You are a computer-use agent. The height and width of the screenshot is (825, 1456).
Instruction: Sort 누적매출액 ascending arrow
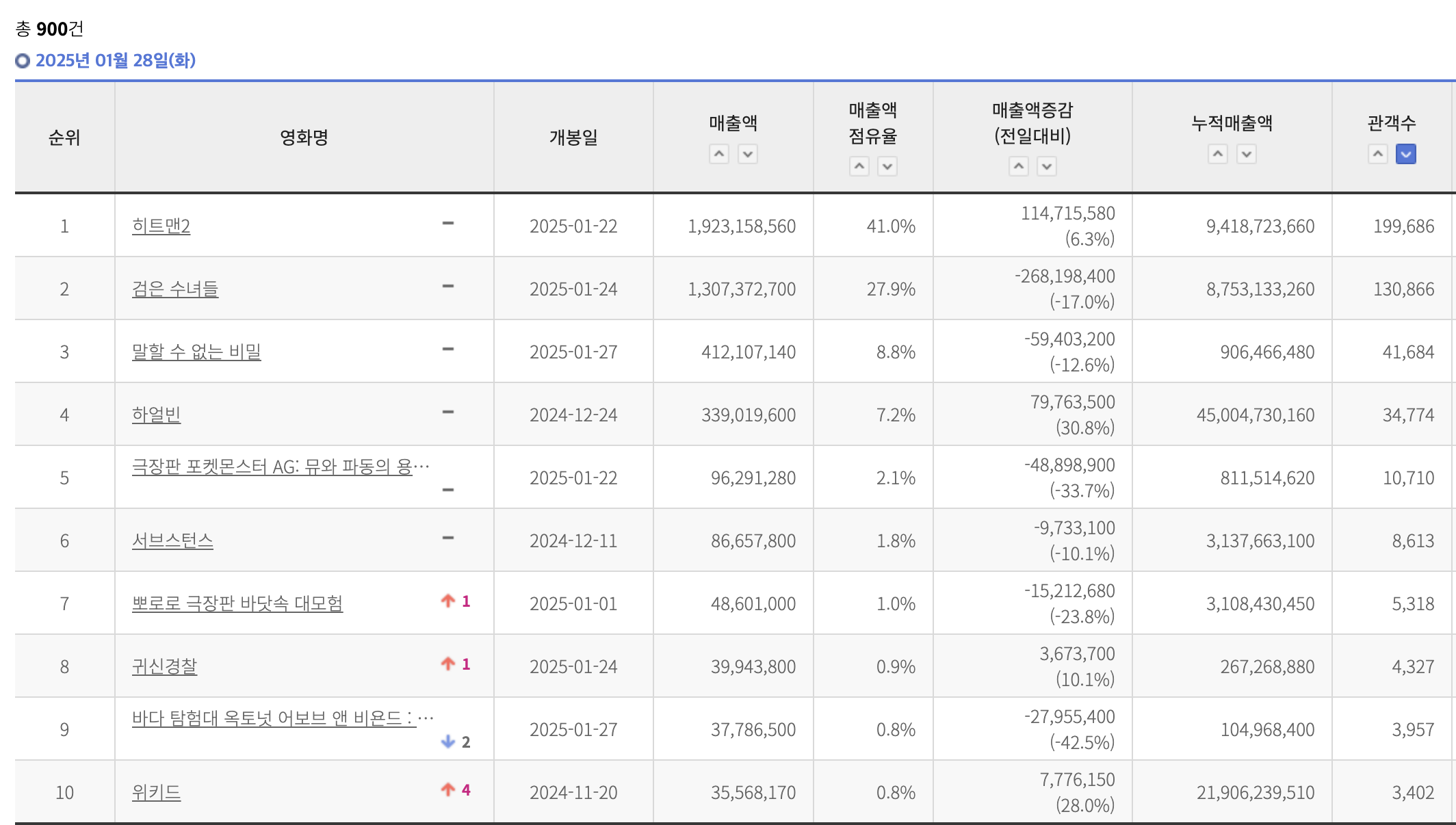(1218, 154)
